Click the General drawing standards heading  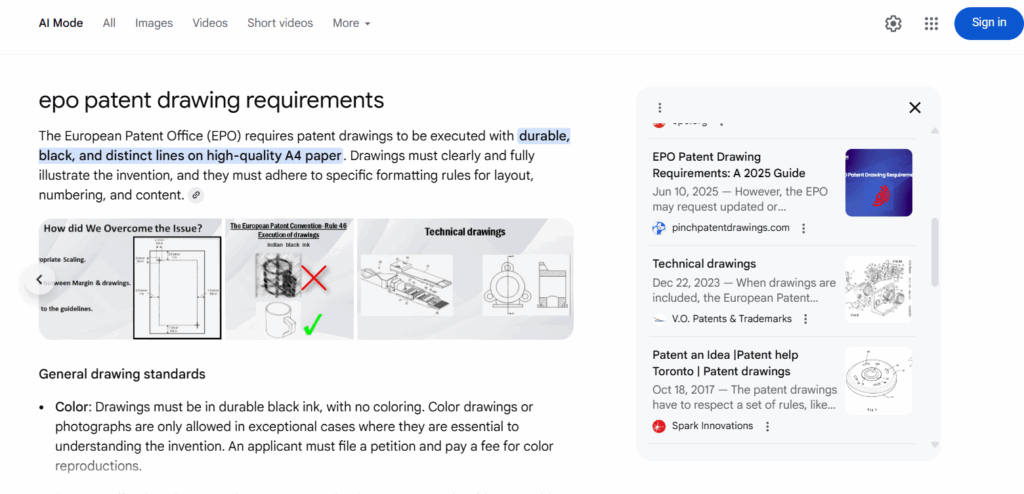(122, 374)
